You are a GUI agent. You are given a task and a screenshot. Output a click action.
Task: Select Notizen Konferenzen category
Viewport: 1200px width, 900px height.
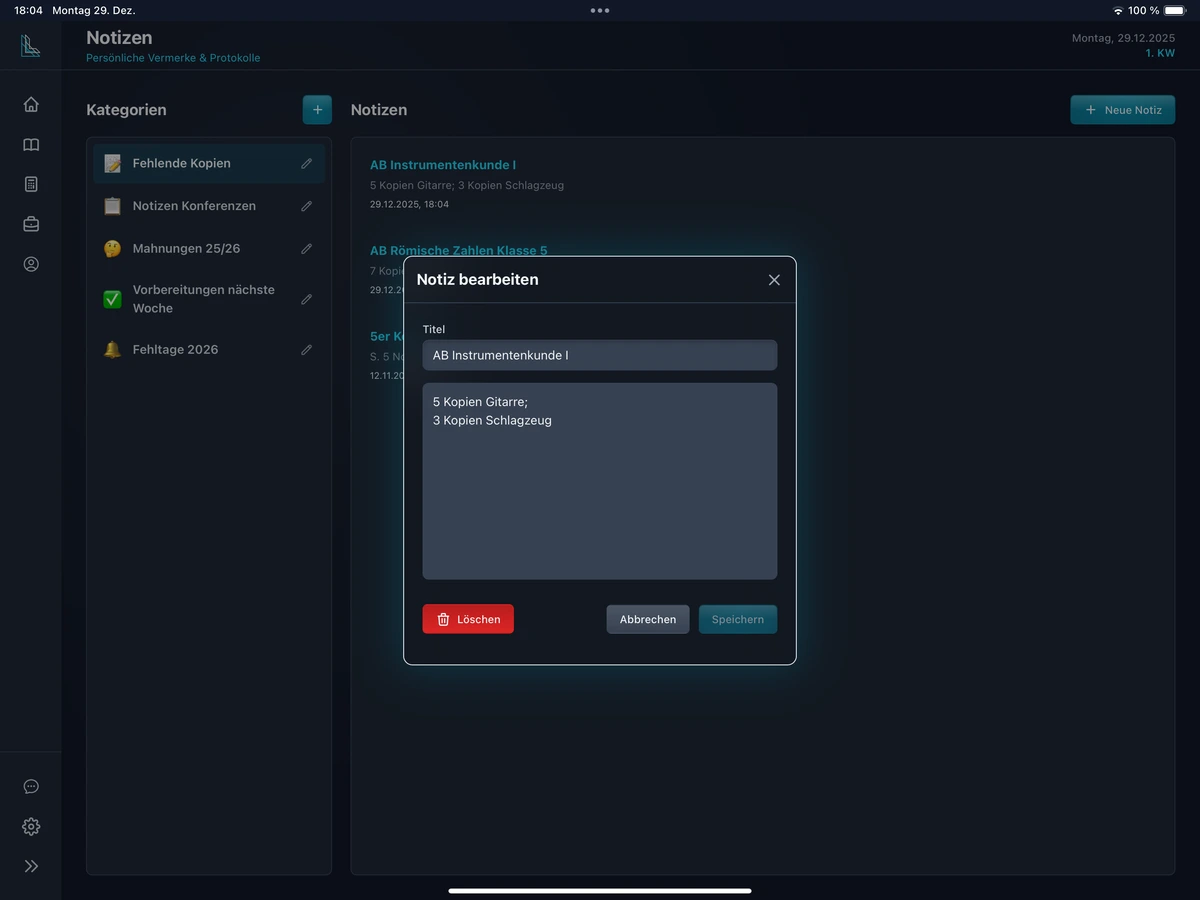(x=194, y=206)
